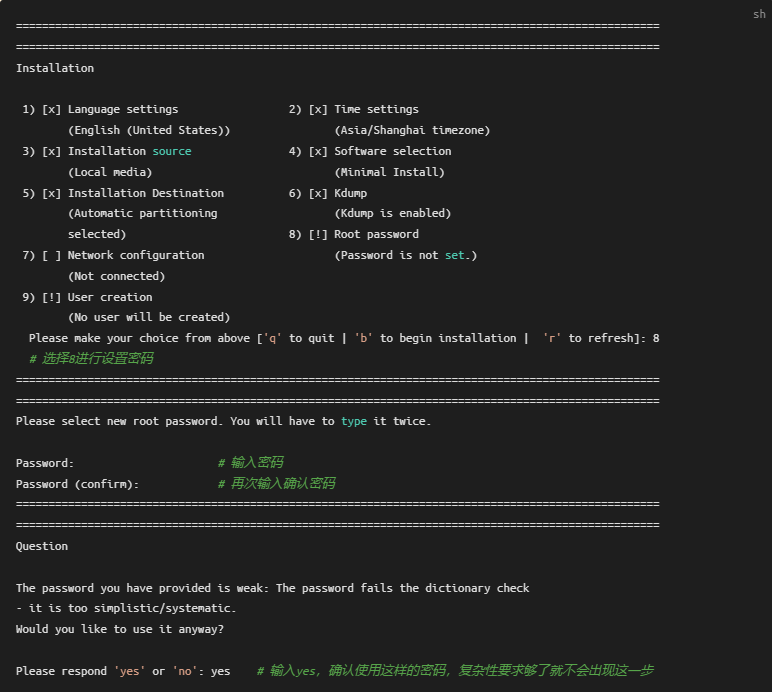This screenshot has width=772, height=692.
Task: Click the 'sh' language label
Action: [759, 14]
